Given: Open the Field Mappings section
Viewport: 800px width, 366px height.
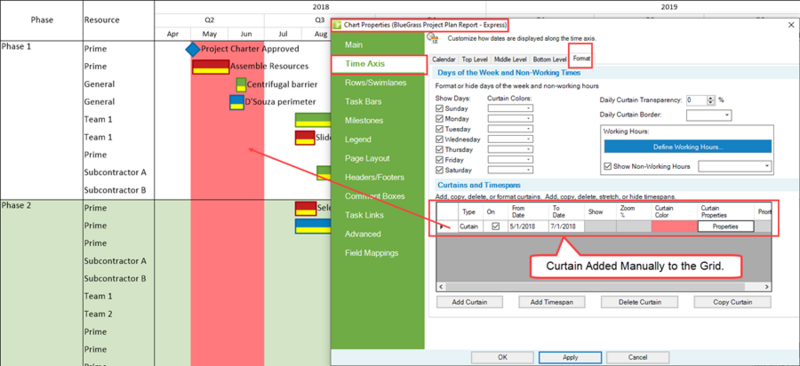Looking at the screenshot, I should [x=371, y=253].
